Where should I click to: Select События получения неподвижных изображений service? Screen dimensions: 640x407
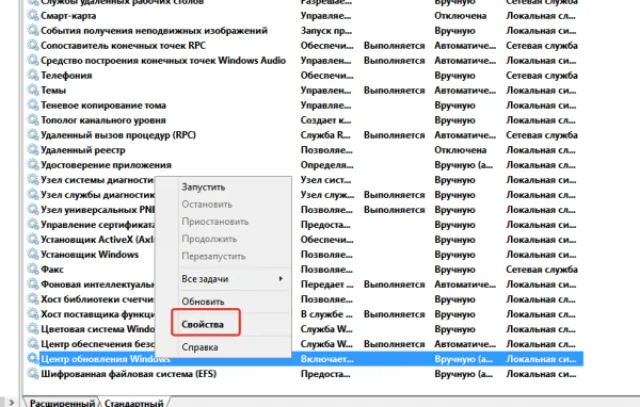click(154, 31)
